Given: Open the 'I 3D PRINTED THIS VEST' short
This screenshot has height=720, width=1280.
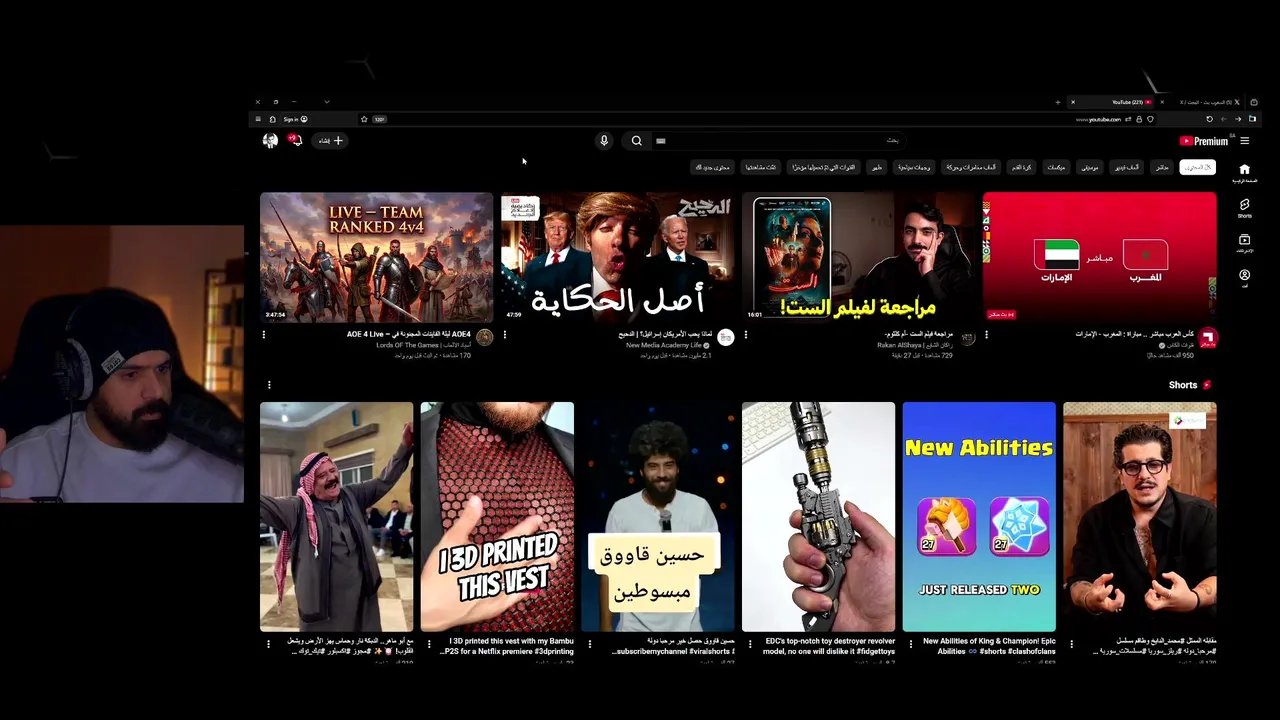Looking at the screenshot, I should click(497, 517).
